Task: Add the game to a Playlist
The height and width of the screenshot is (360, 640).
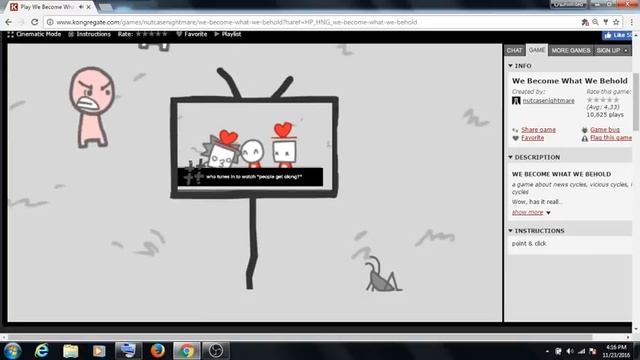Action: 228,34
